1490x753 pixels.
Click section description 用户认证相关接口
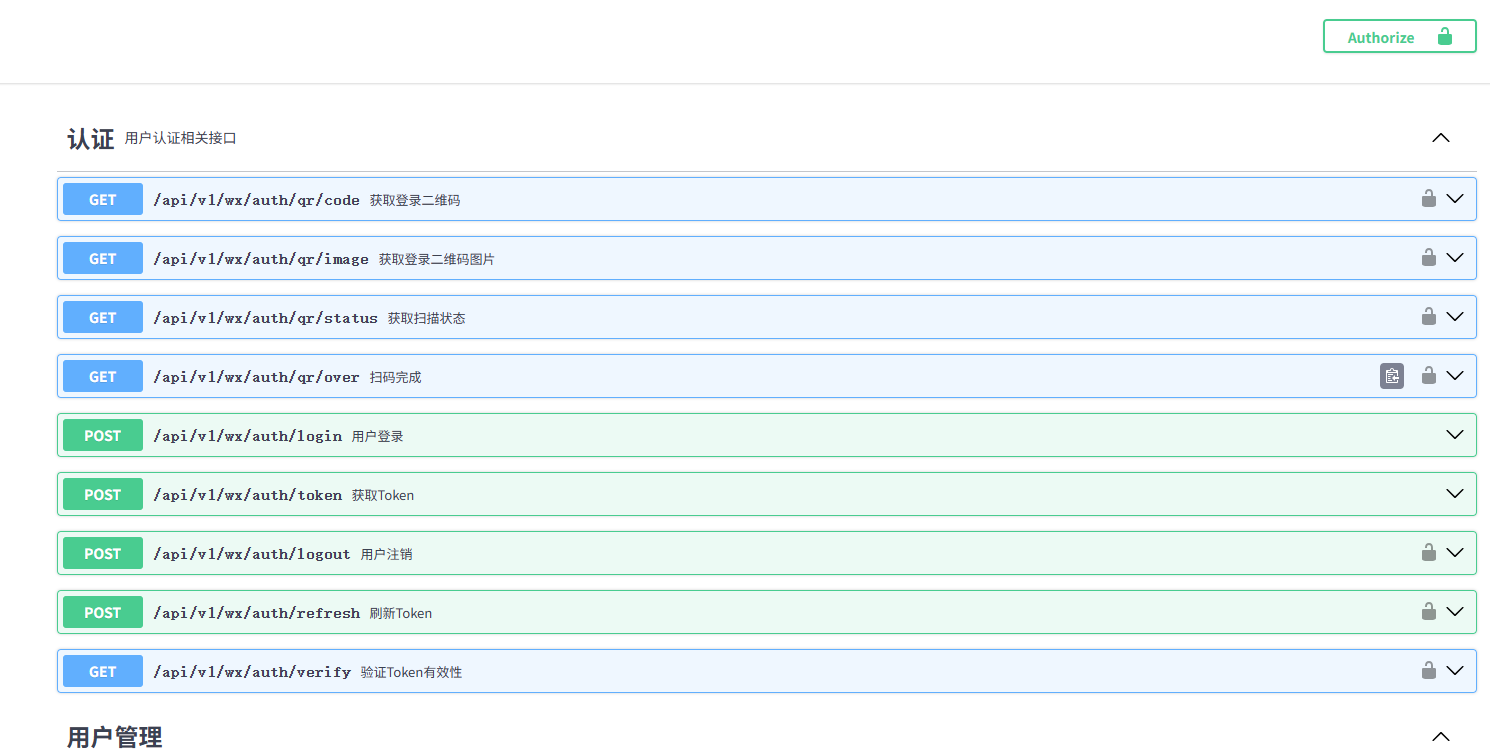coord(181,138)
